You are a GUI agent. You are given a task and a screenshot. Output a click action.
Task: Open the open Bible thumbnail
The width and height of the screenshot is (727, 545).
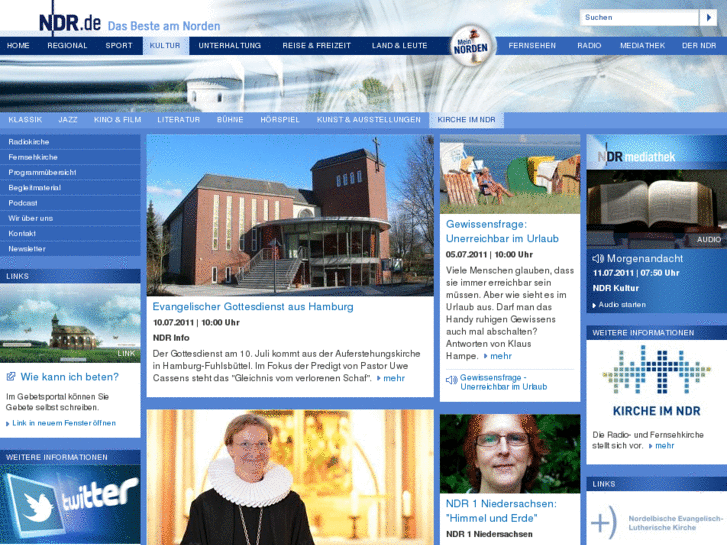[x=657, y=209]
